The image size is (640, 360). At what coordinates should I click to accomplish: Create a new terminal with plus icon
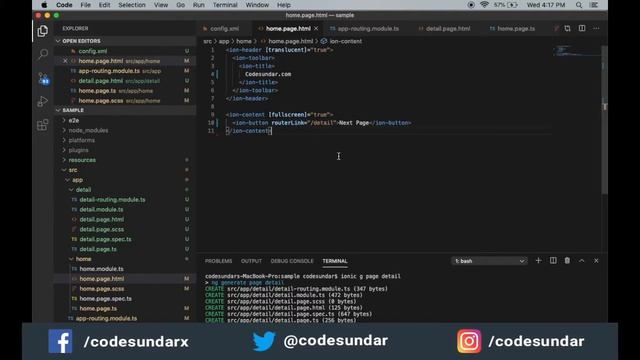[538, 260]
